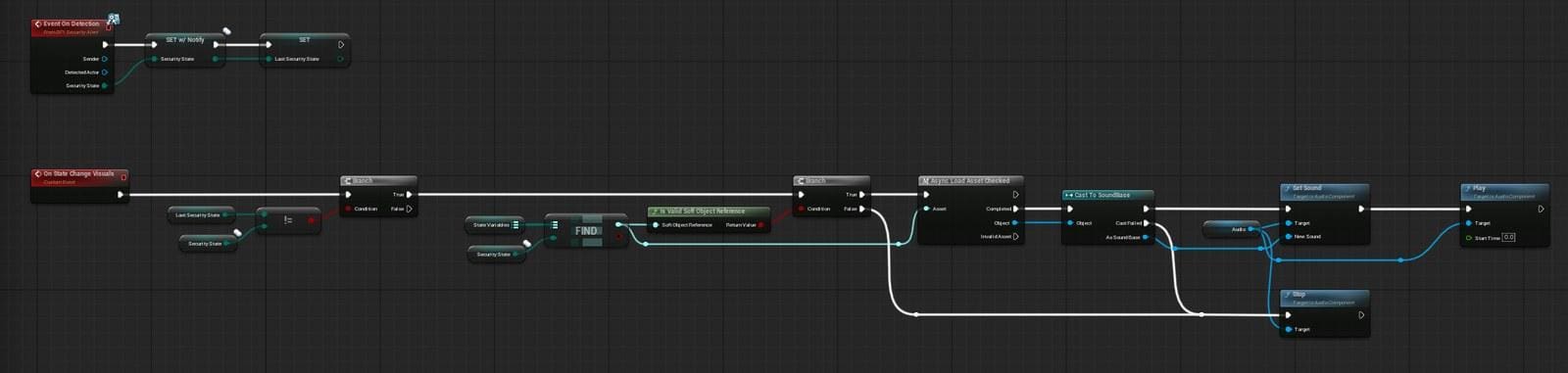
Task: Select the Stop node title
Action: (x=1298, y=295)
